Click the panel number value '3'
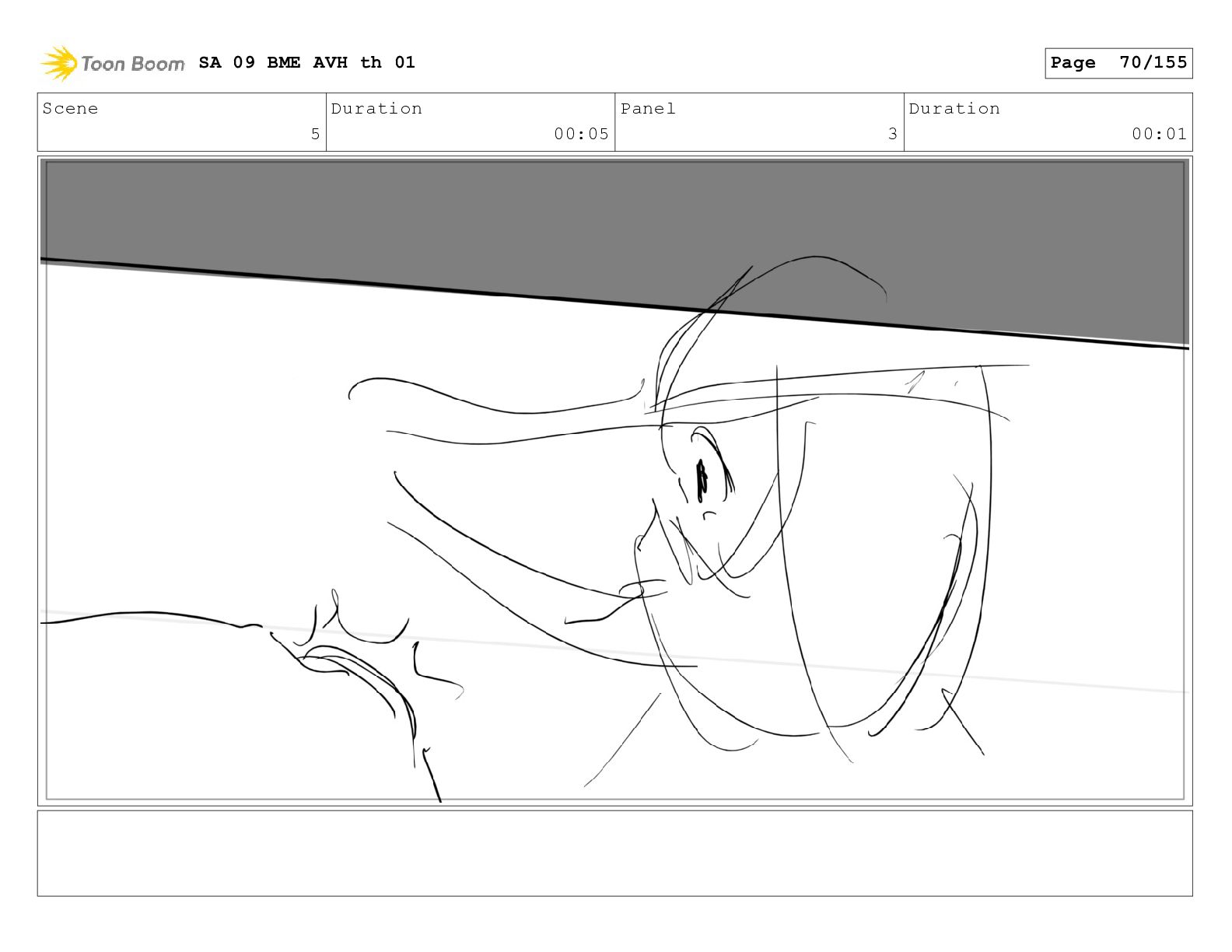Screen dimensions: 1232x952 click(893, 134)
